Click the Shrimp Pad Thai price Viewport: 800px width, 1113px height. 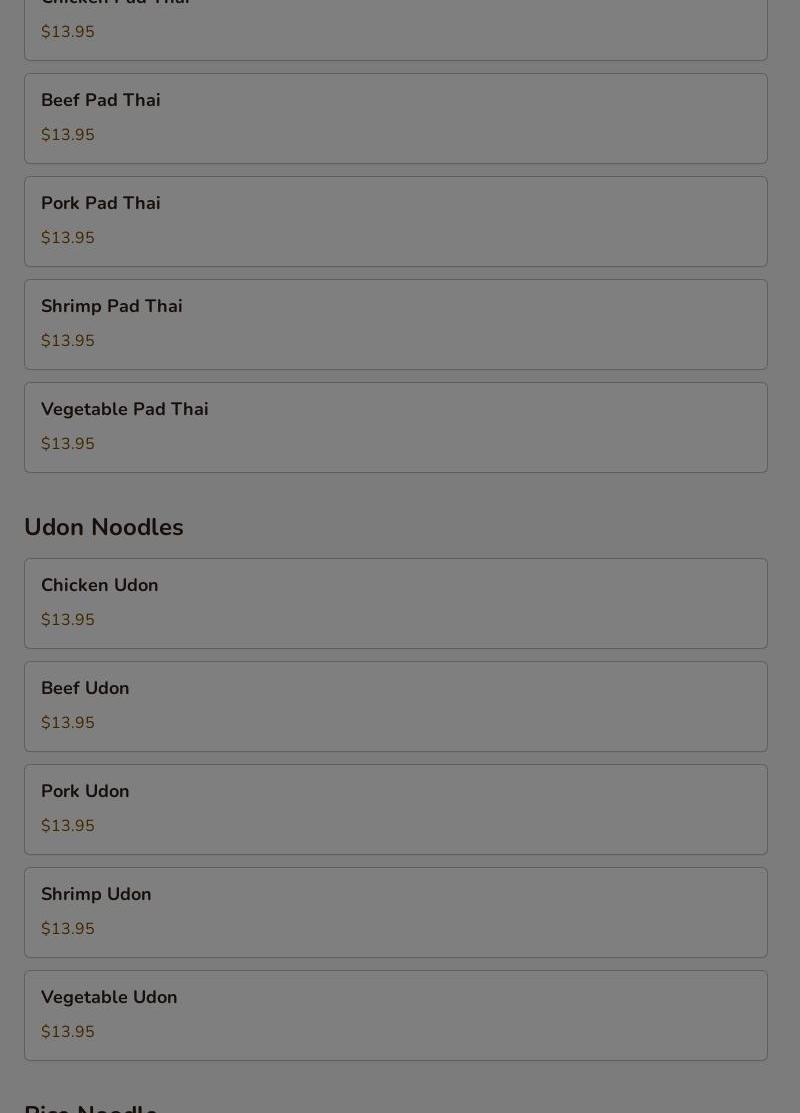(67, 341)
